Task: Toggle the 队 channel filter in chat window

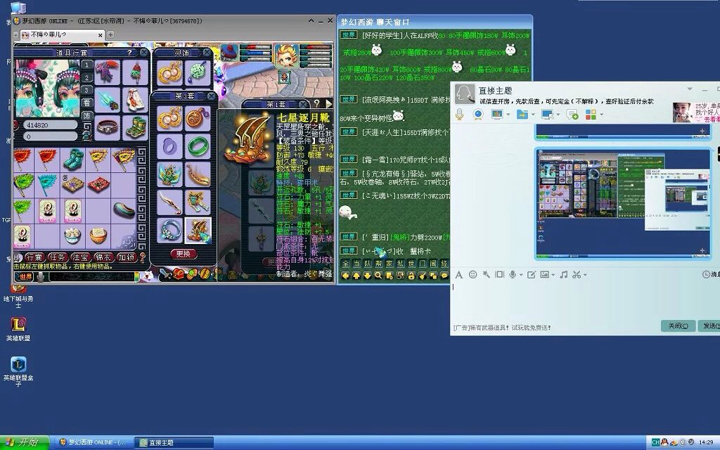Action: (367, 264)
